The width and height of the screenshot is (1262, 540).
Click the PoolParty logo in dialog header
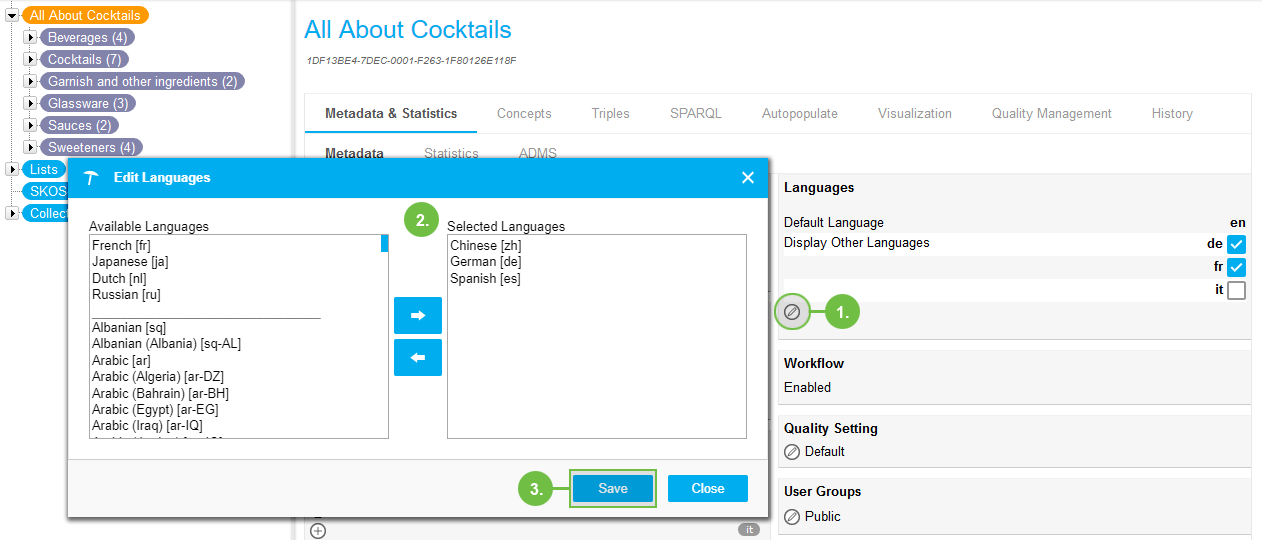tap(92, 178)
